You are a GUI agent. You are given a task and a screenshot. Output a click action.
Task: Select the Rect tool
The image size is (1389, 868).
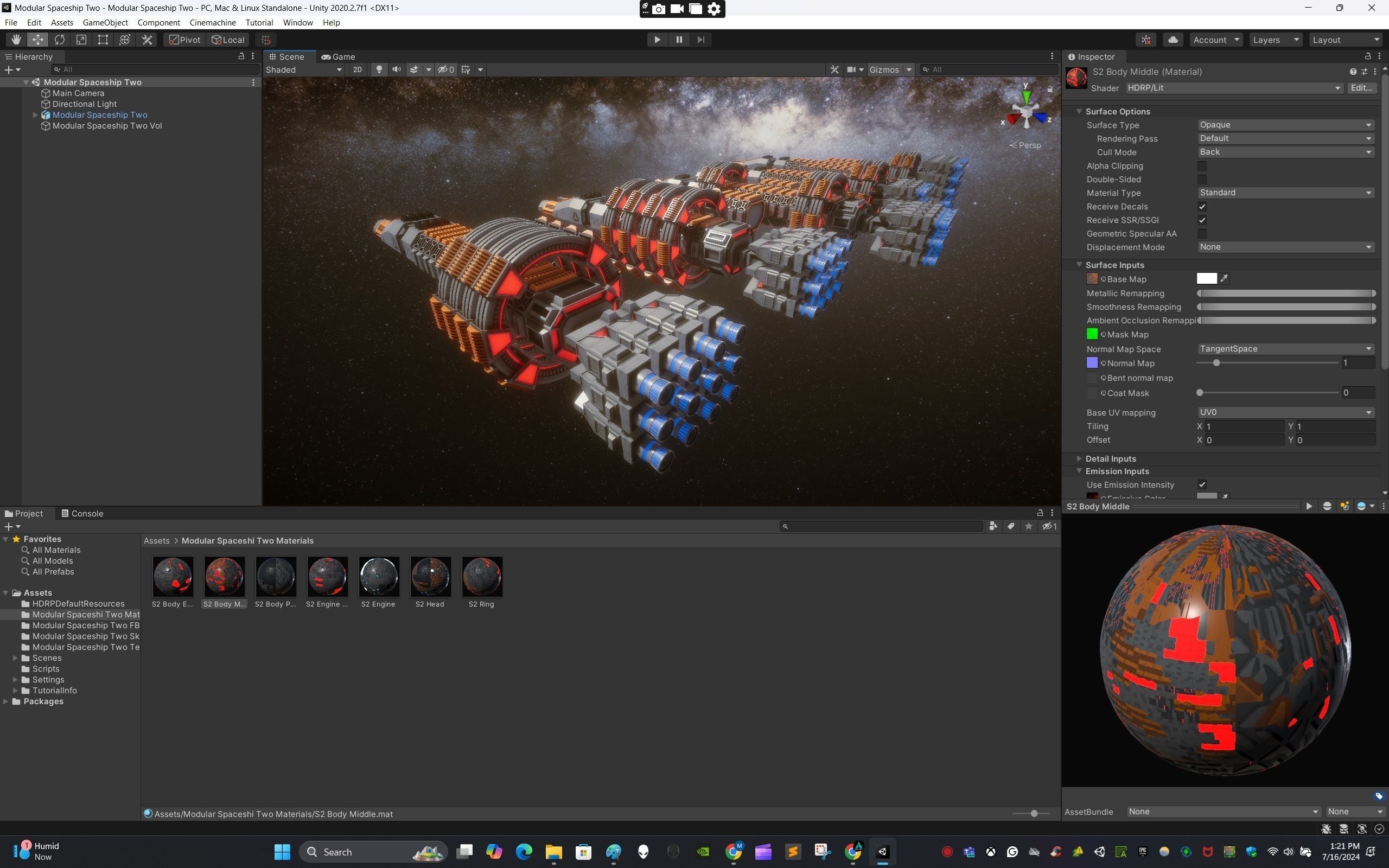(x=103, y=40)
